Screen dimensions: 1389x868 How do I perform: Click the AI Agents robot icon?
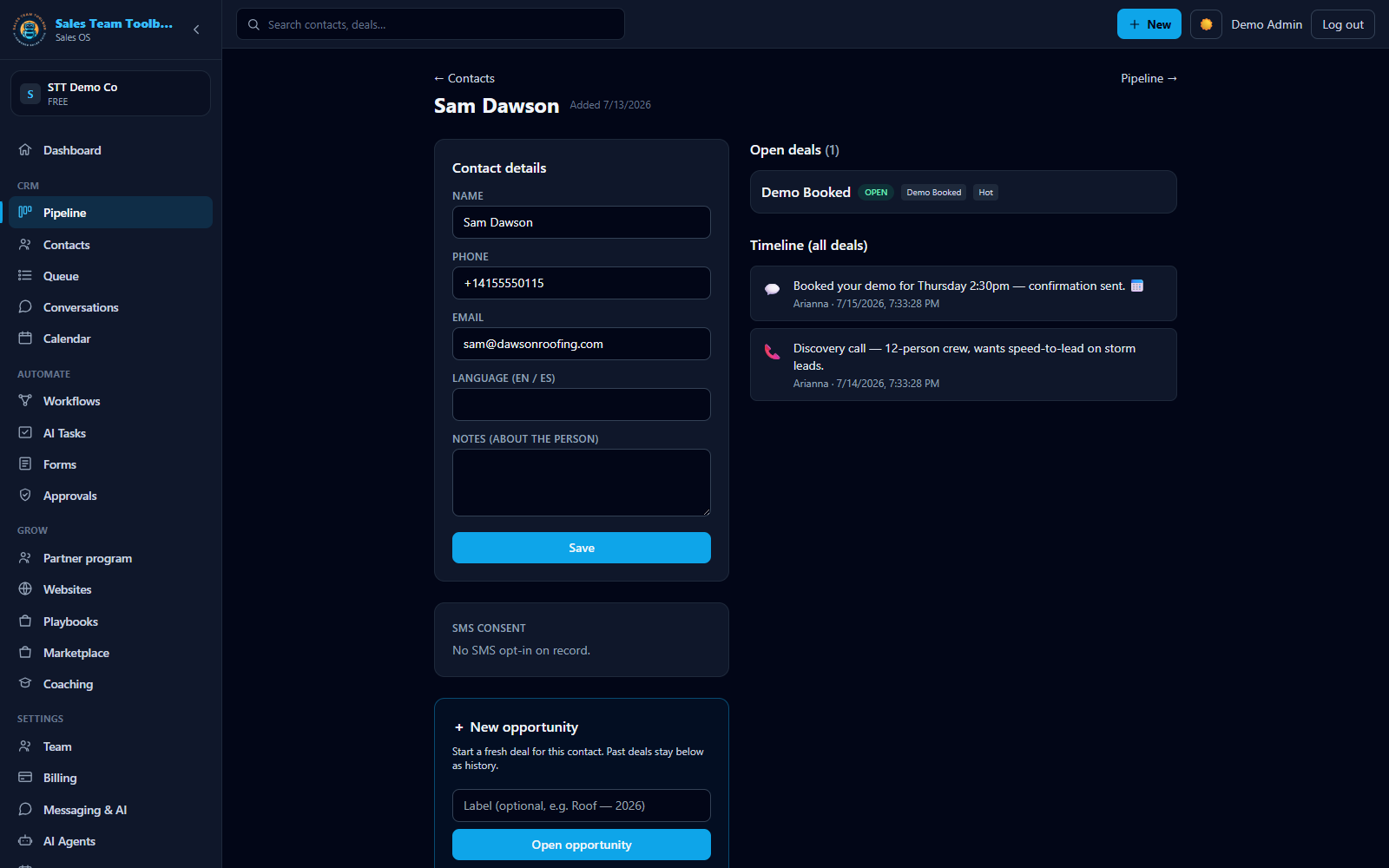(25, 840)
